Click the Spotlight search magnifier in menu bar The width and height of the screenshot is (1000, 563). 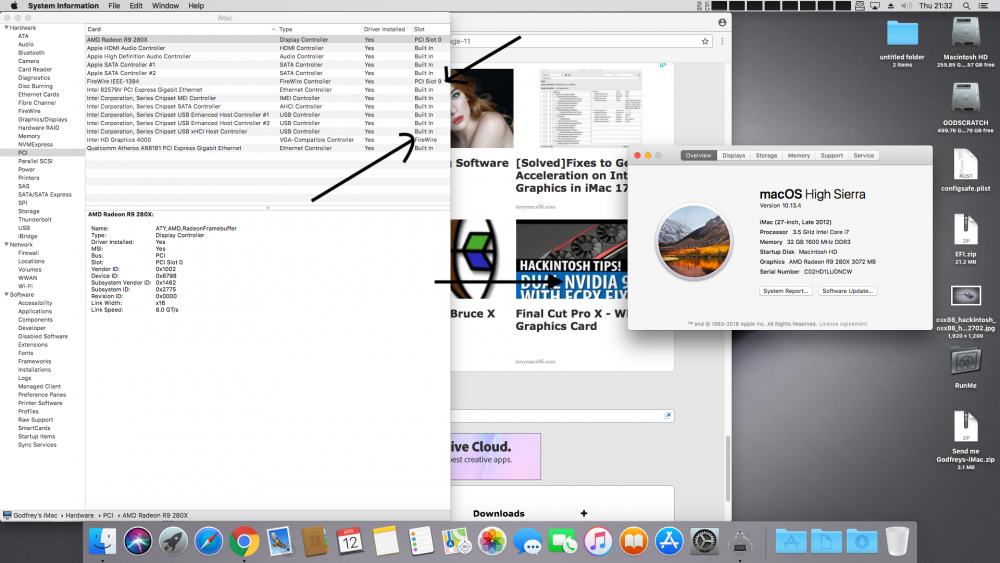(x=967, y=6)
